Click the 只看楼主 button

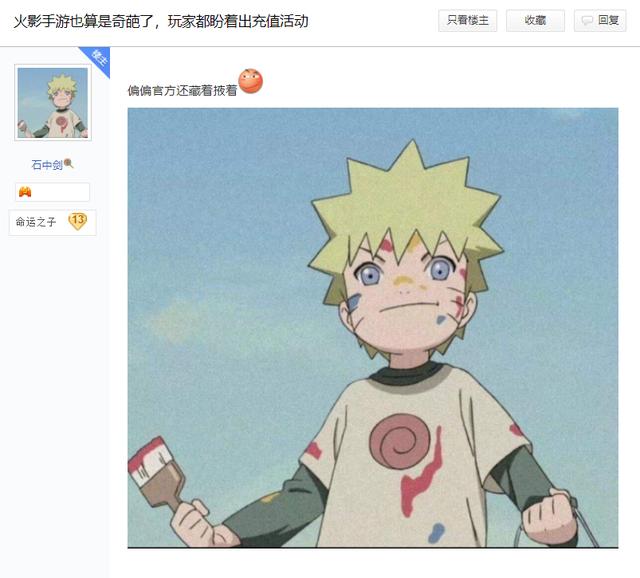pos(467,20)
